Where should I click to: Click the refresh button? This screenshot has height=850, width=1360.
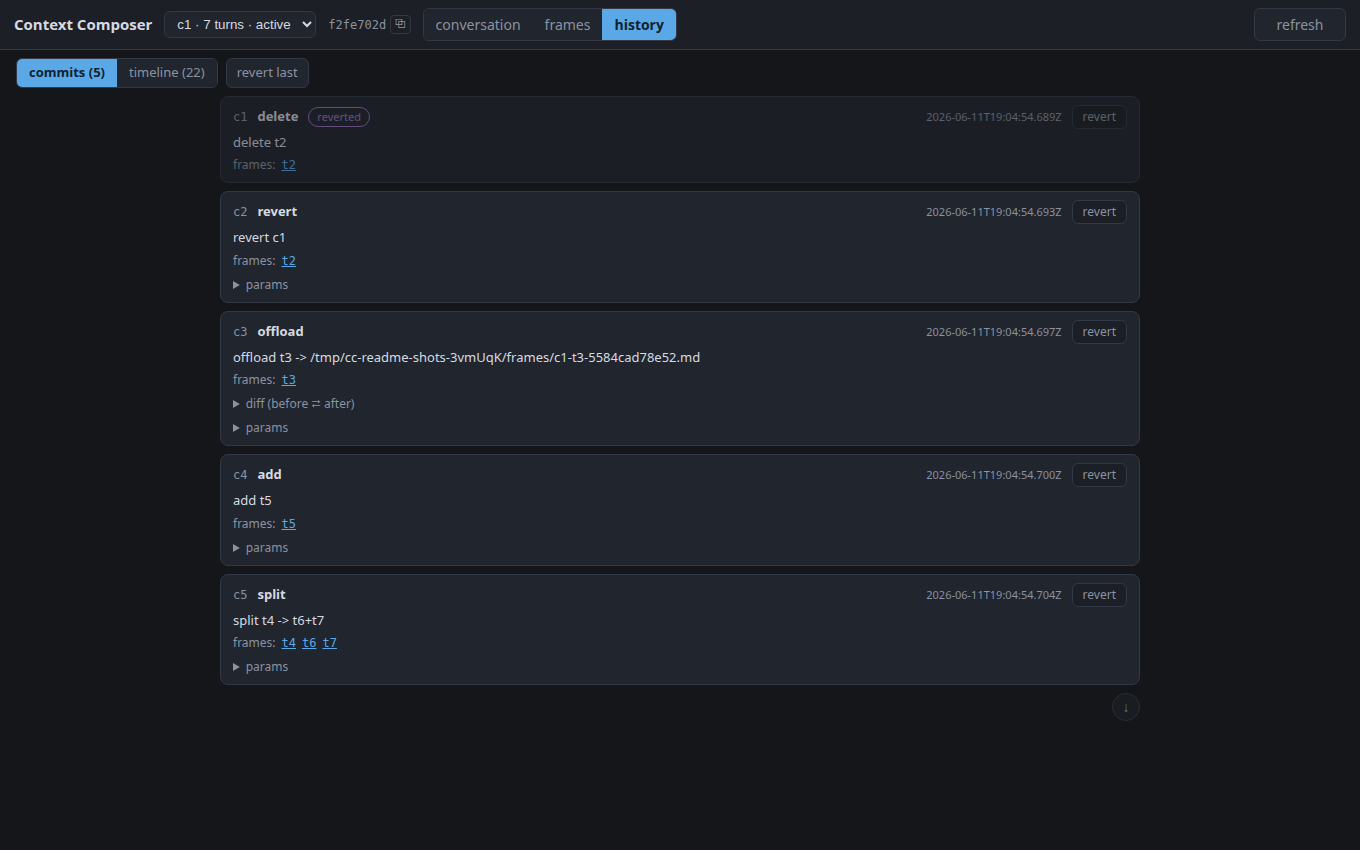click(1300, 25)
